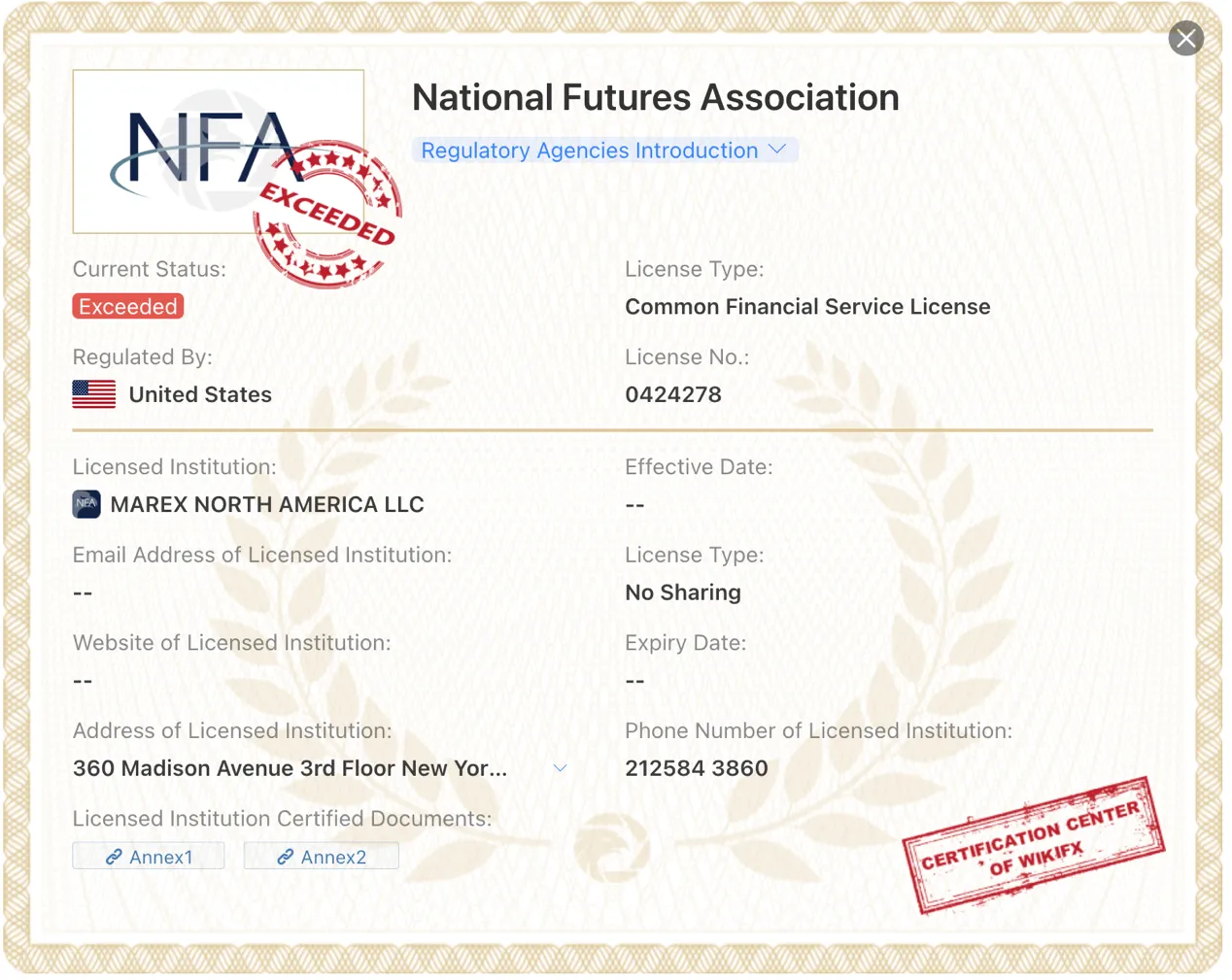Click the red Exceeded status badge
The height and width of the screenshot is (980, 1232).
(128, 307)
